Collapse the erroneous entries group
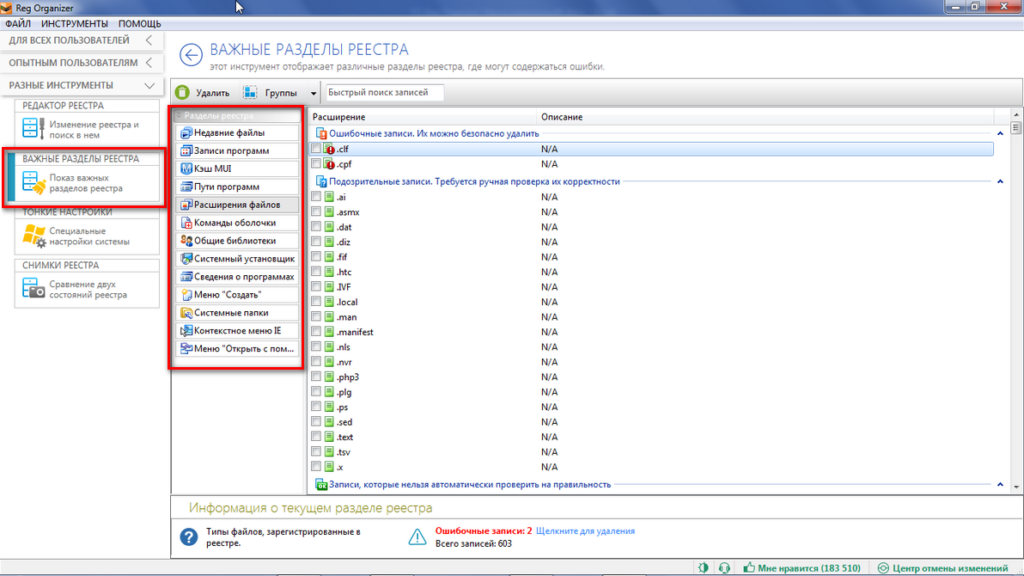This screenshot has width=1024, height=576. click(1000, 133)
